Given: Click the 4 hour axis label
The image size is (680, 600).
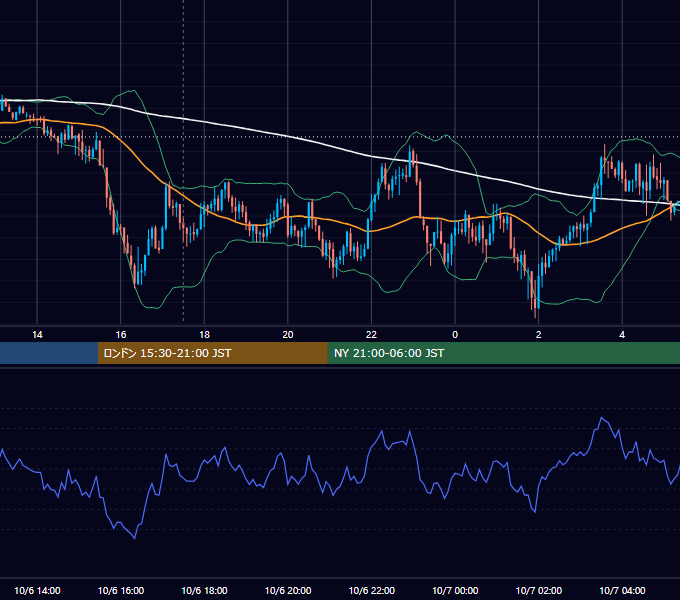Looking at the screenshot, I should click(x=622, y=335).
